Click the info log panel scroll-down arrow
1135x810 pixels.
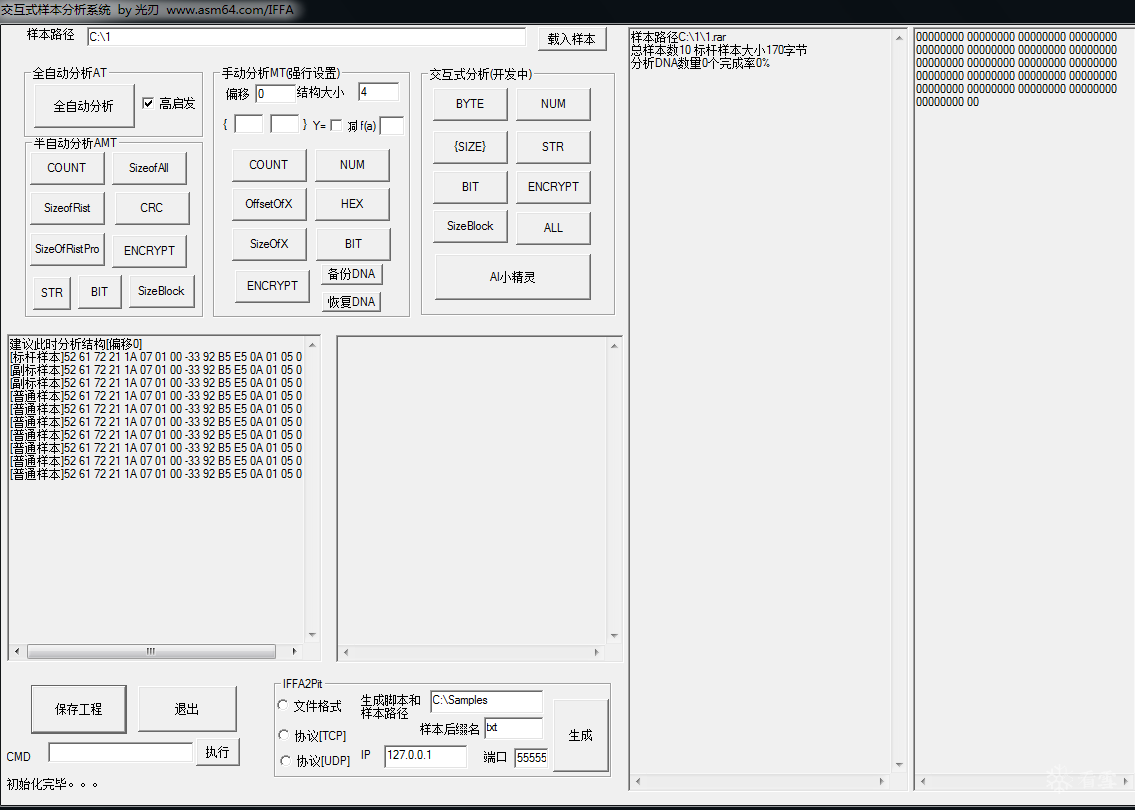(900, 765)
